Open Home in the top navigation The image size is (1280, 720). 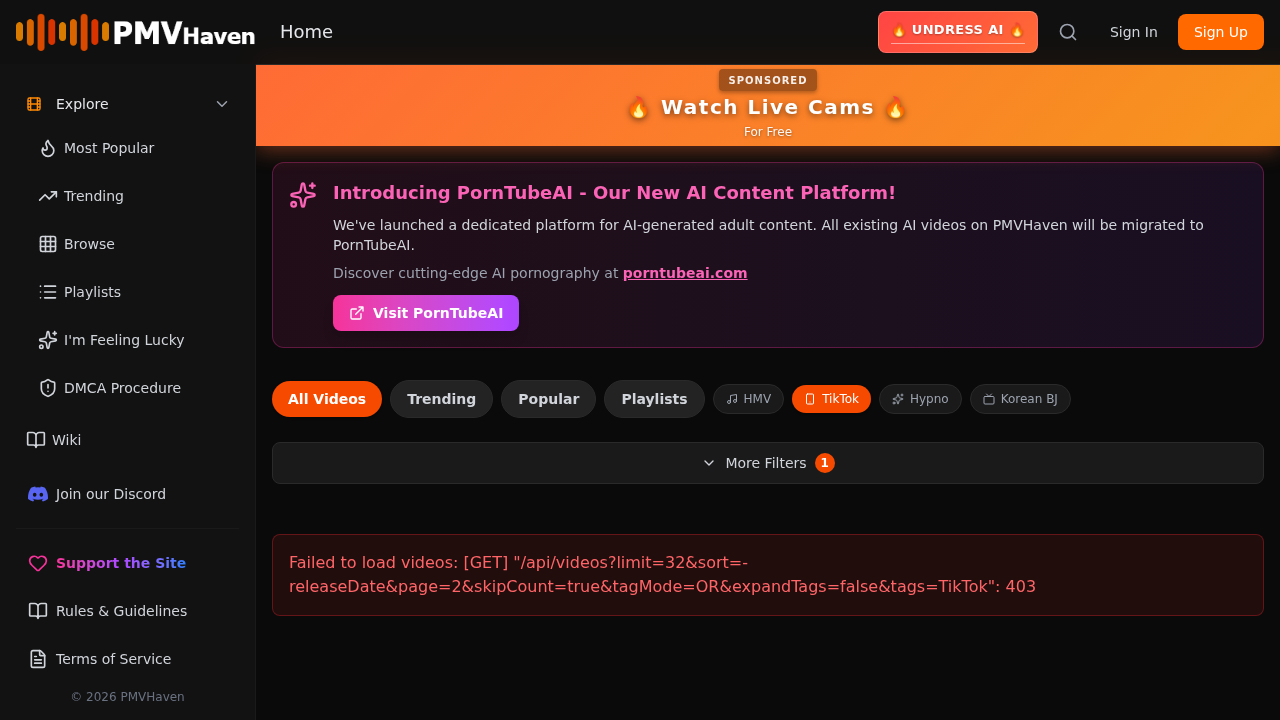[306, 32]
